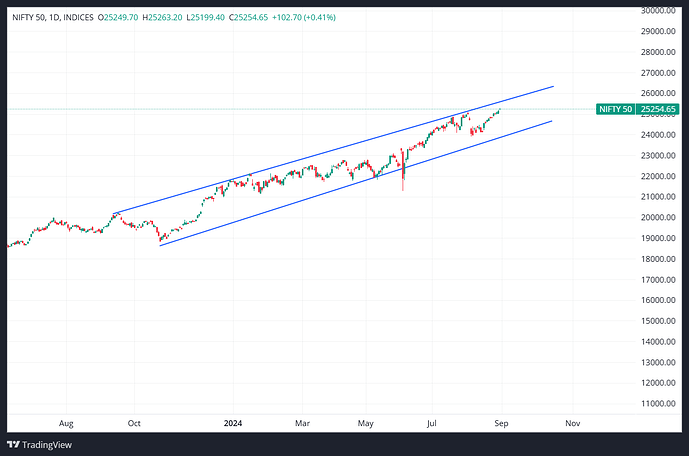Select the open value O25249.70
Image resolution: width=689 pixels, height=456 pixels.
click(x=118, y=18)
